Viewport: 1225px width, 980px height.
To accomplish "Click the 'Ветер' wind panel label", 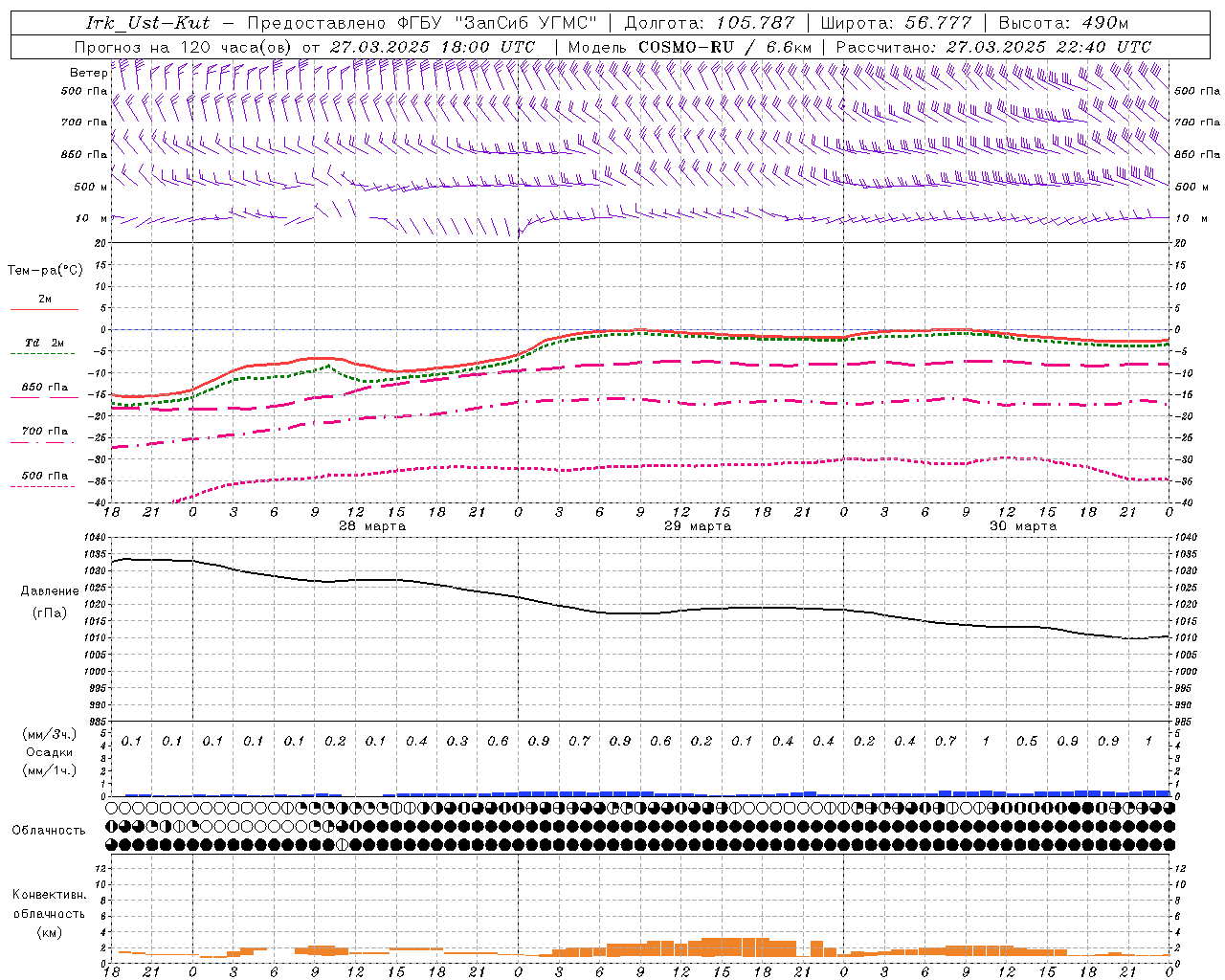I will 88,73.
